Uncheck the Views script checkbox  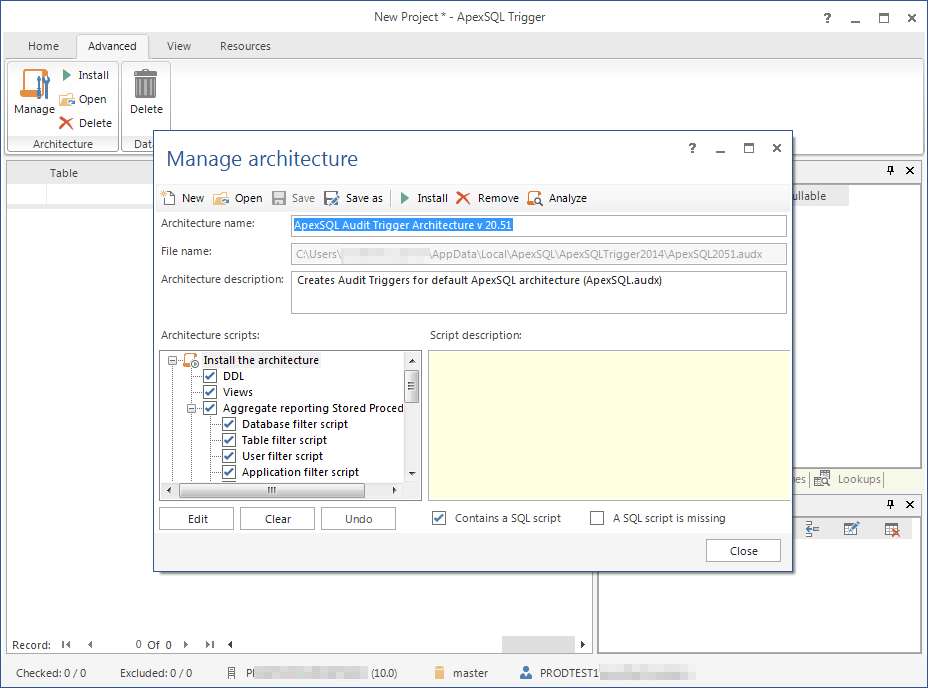click(210, 392)
